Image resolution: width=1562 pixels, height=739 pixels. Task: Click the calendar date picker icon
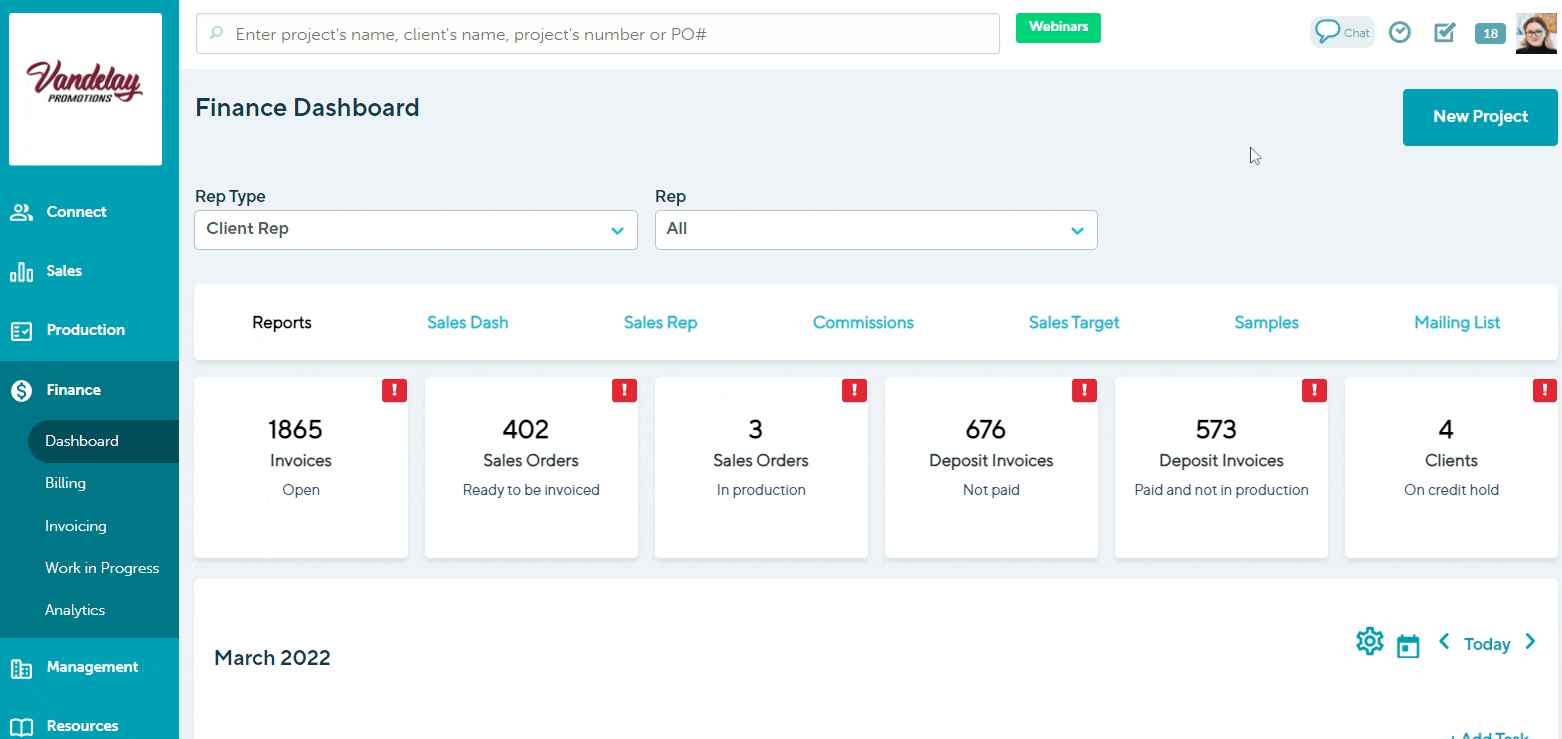[1408, 646]
